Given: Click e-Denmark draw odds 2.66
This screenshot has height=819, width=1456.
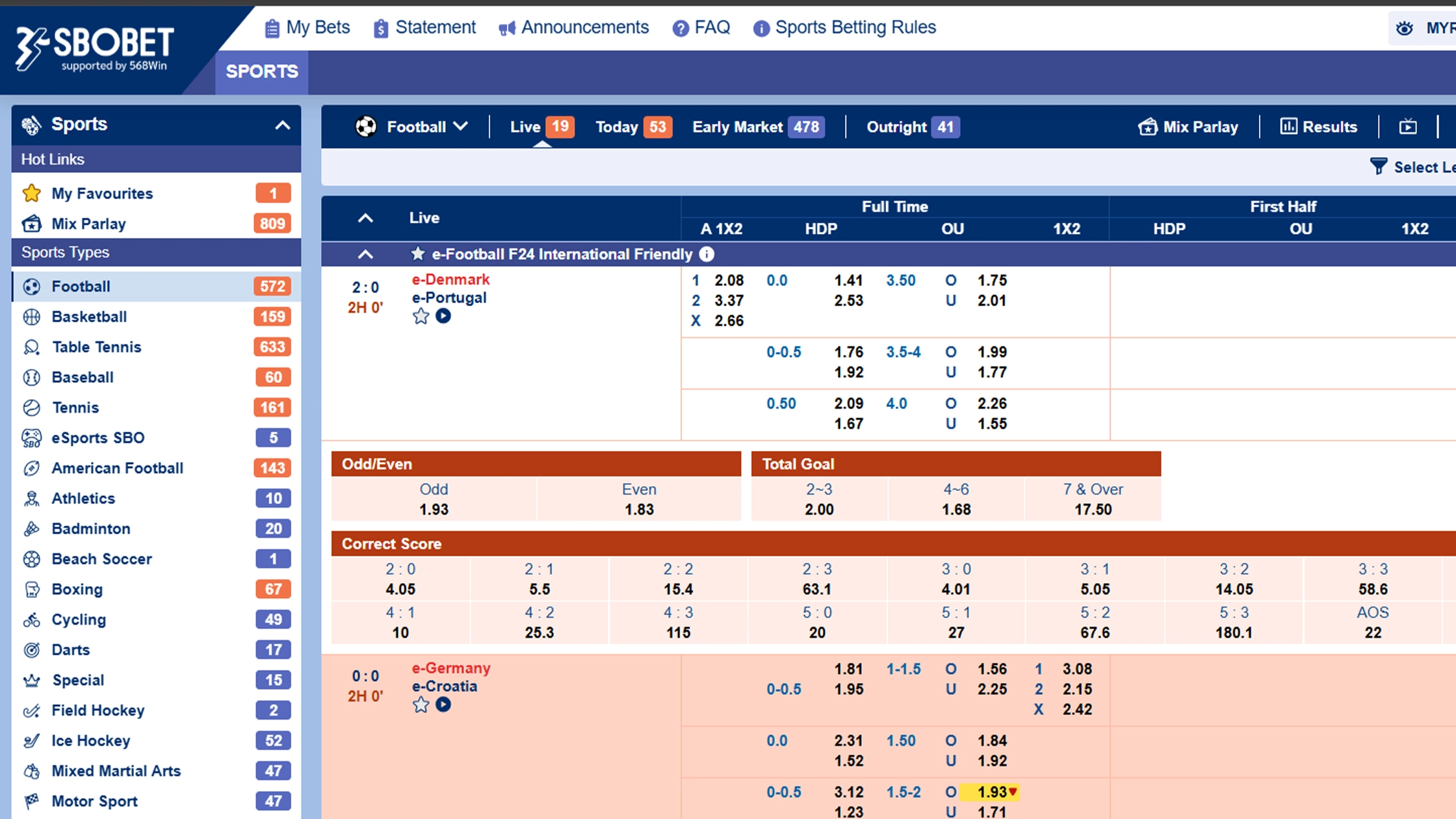Looking at the screenshot, I should (x=729, y=321).
